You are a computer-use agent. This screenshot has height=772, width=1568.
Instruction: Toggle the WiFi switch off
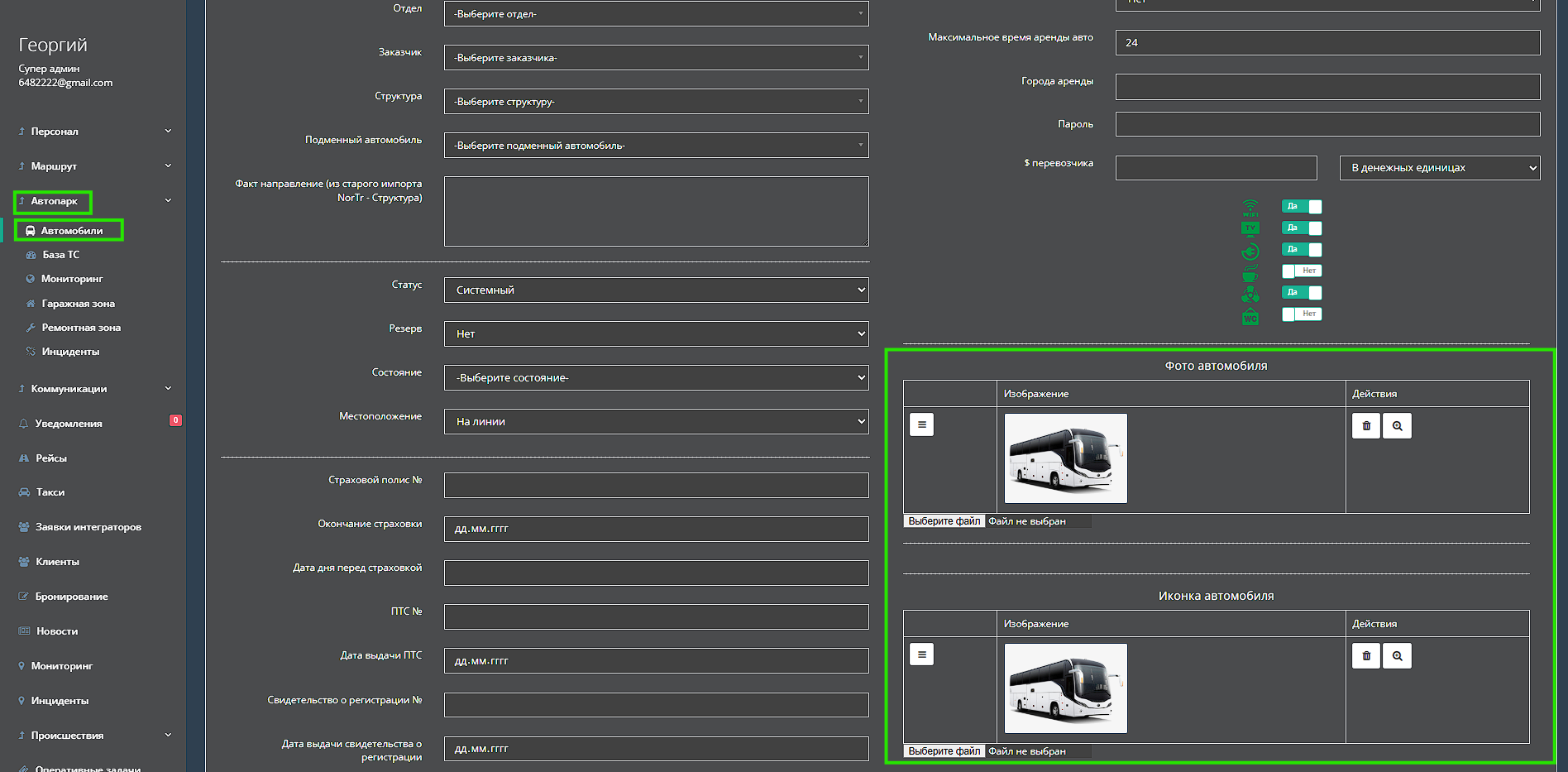pos(1301,207)
